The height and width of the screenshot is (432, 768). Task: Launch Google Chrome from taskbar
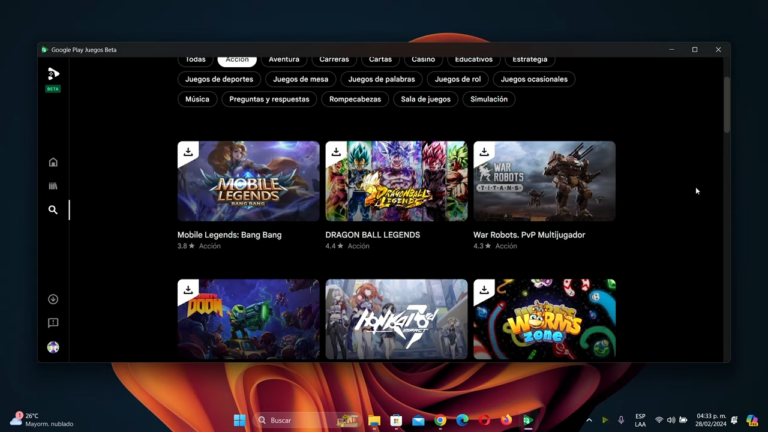[x=440, y=420]
